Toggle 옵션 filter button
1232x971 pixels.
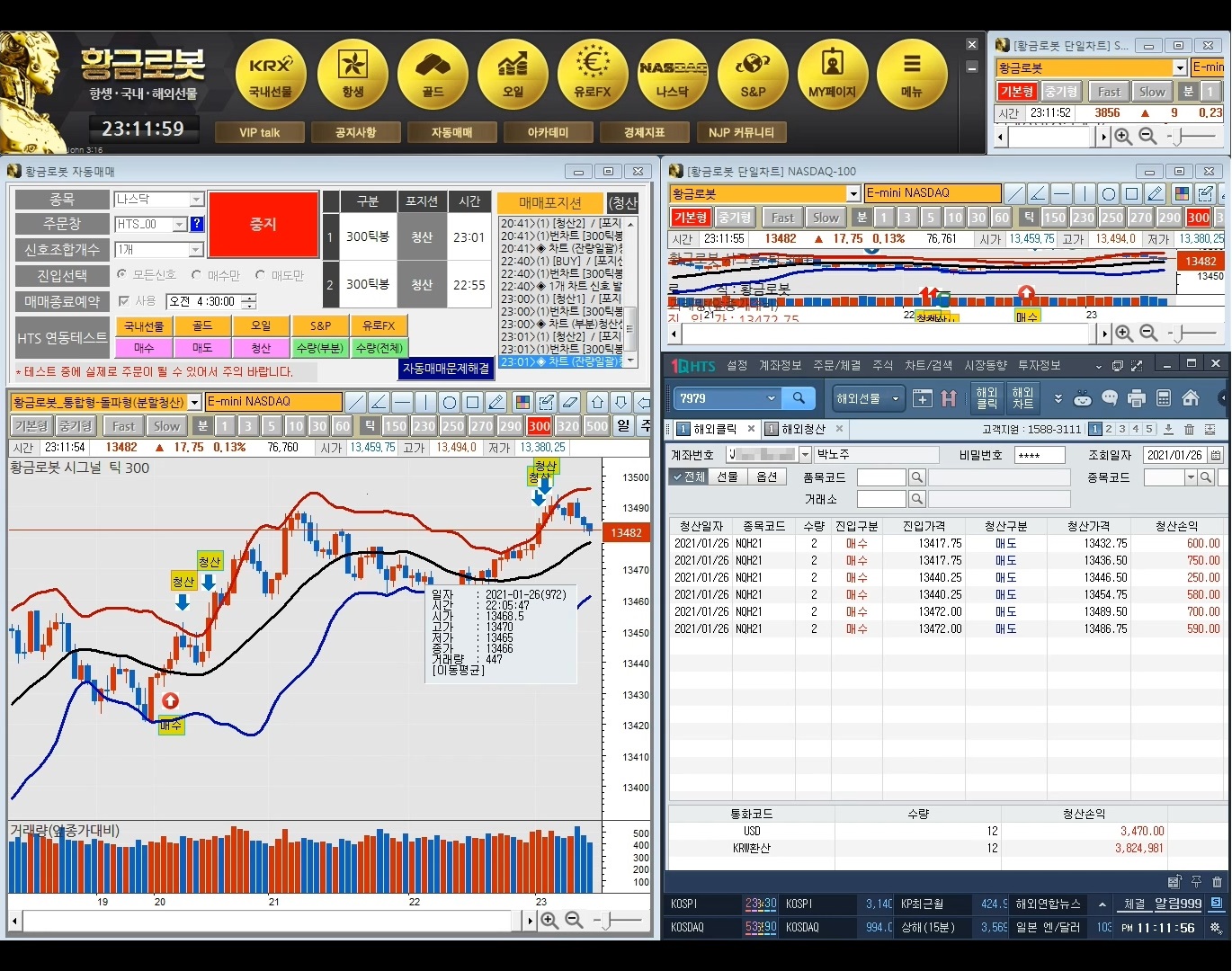click(x=766, y=477)
